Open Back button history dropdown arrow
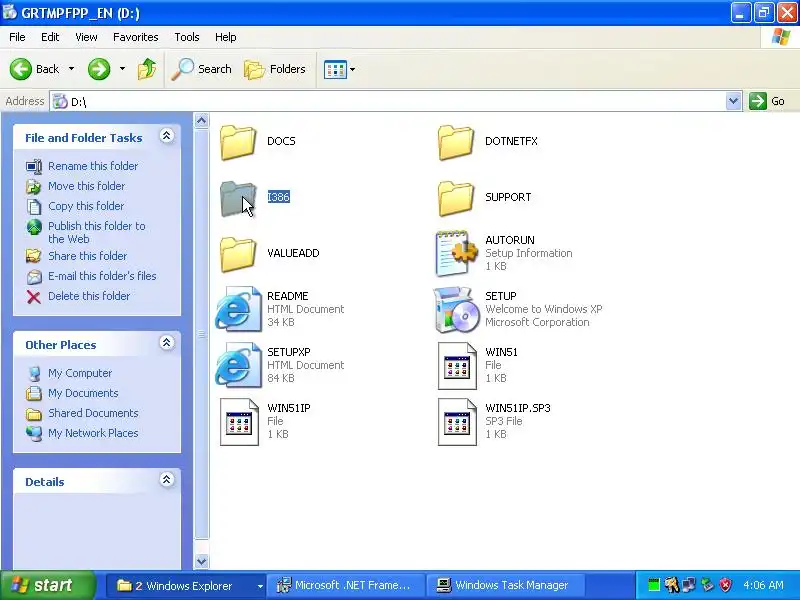The width and height of the screenshot is (800, 600). pos(71,69)
